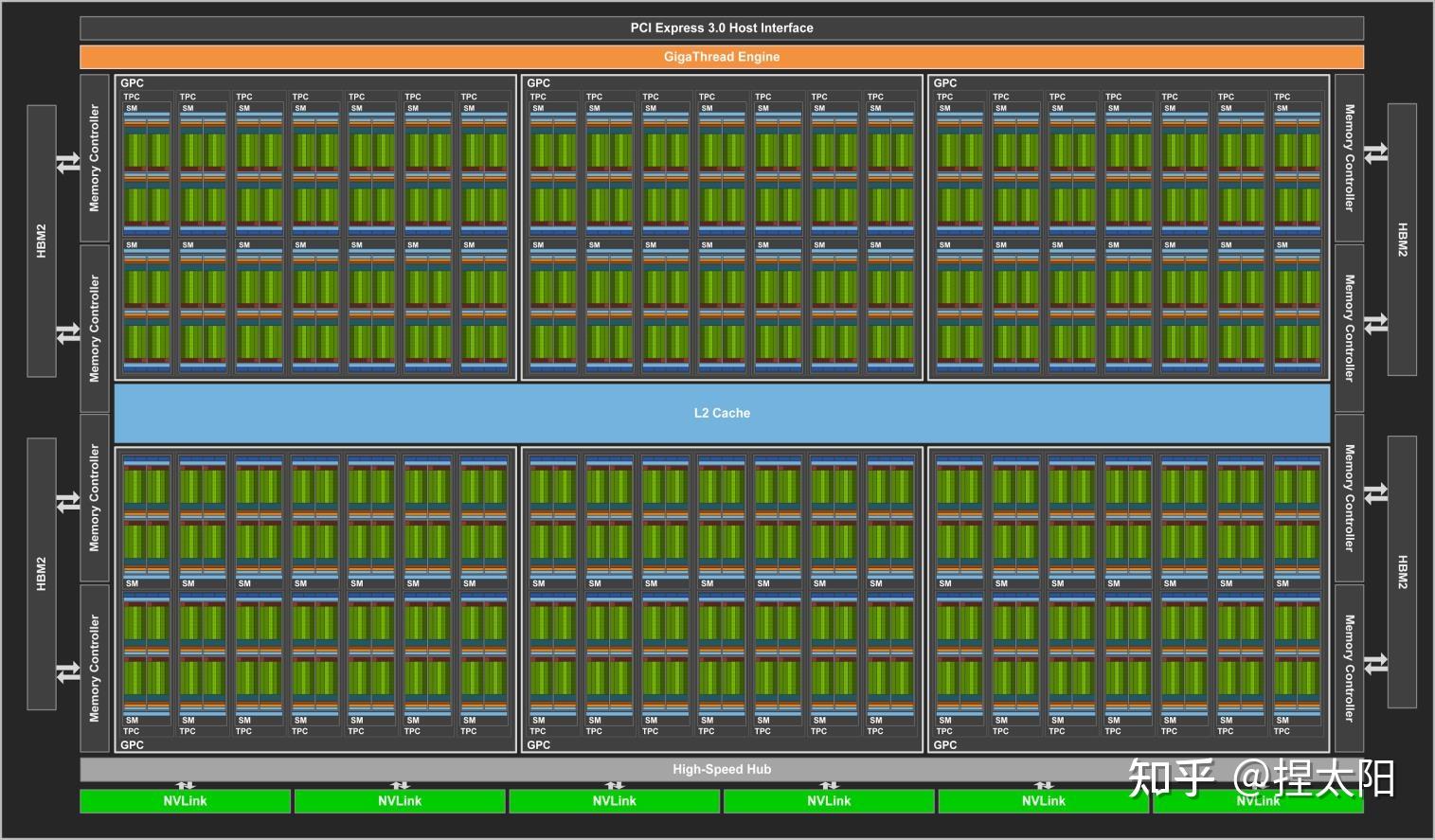Viewport: 1435px width, 840px height.
Task: Click the third NVLink block from left
Action: click(615, 801)
